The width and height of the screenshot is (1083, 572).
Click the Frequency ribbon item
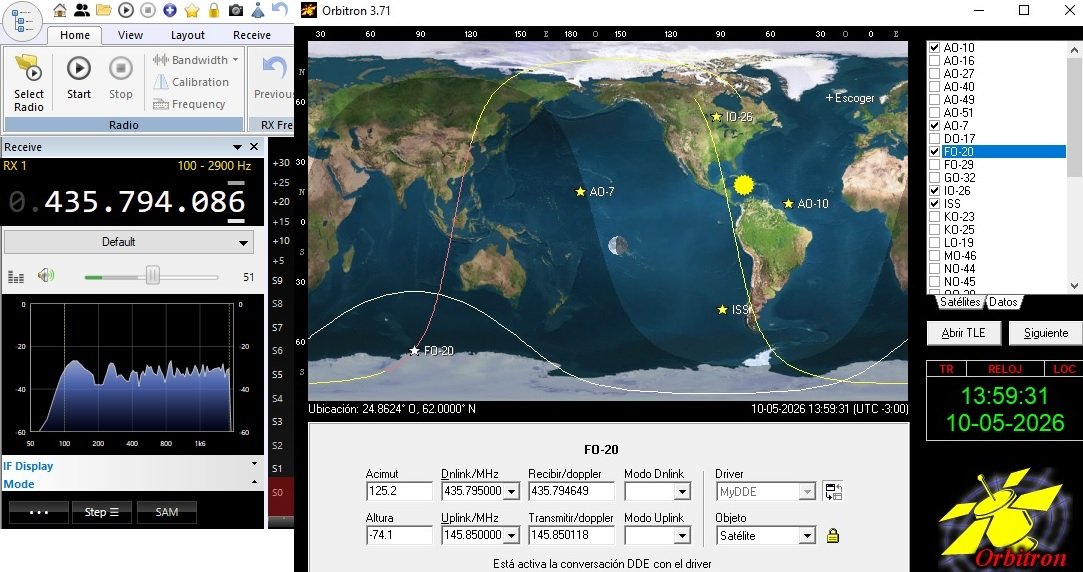click(x=189, y=104)
